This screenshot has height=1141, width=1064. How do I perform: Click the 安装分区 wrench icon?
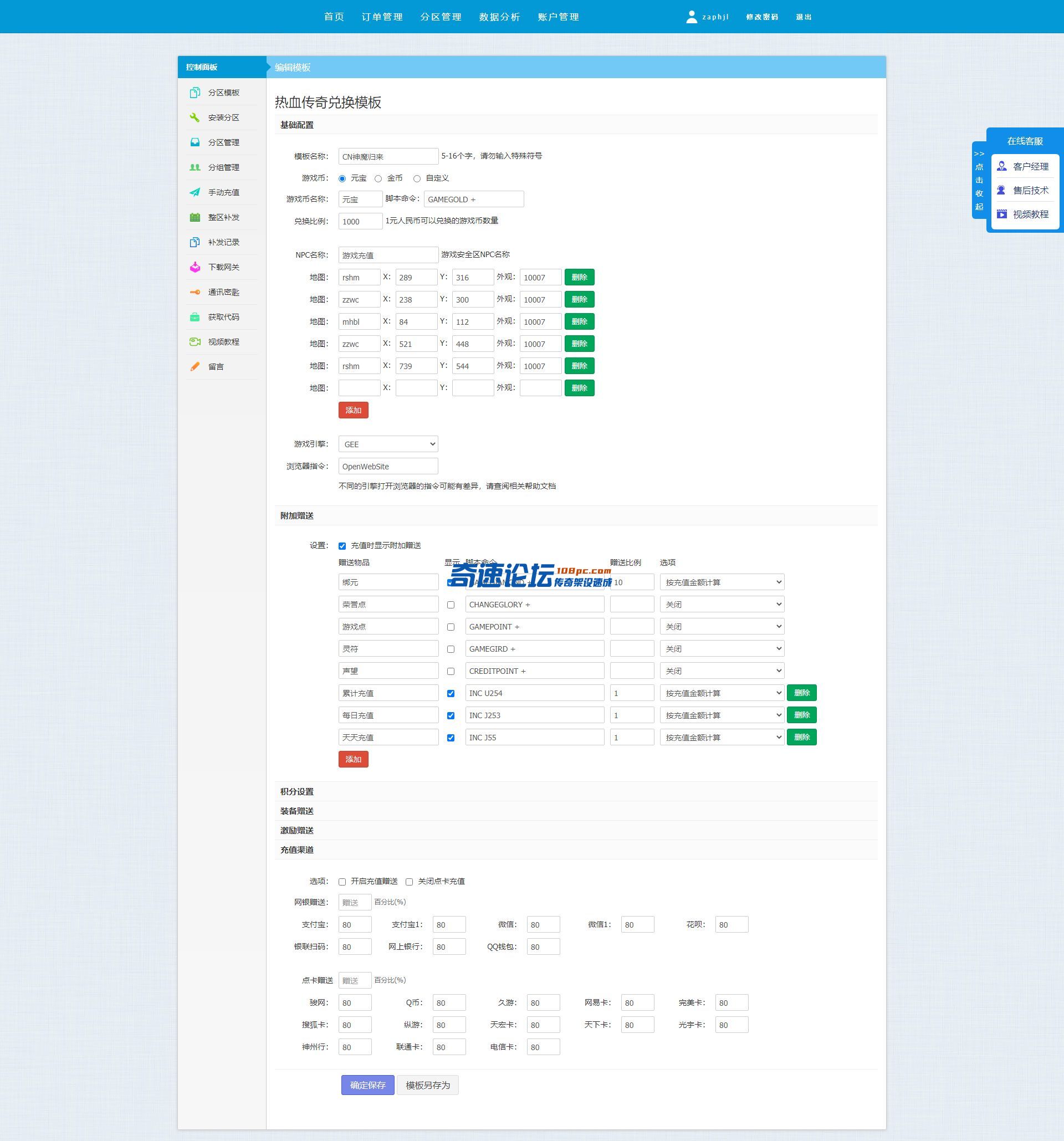coord(195,117)
